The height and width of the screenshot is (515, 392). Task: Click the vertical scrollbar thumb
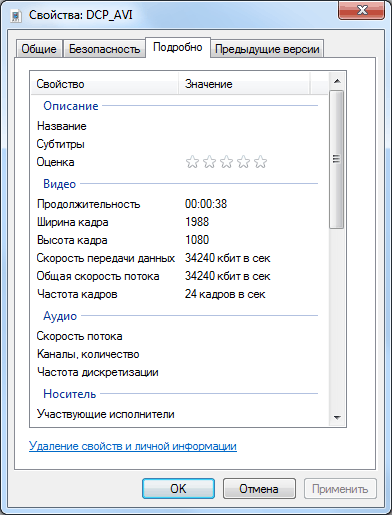click(x=337, y=159)
